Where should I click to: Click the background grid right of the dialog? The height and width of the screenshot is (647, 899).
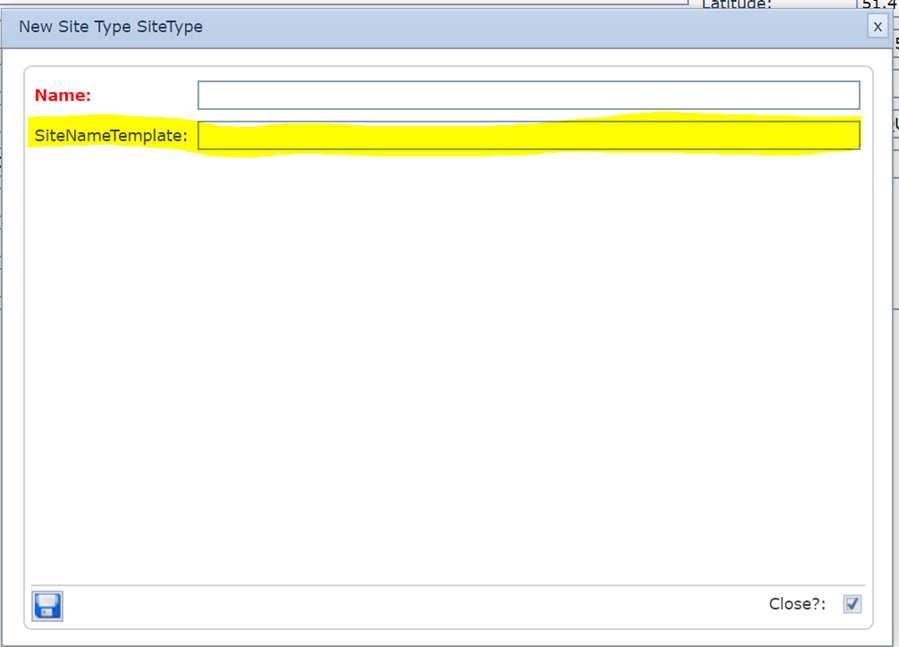895,300
